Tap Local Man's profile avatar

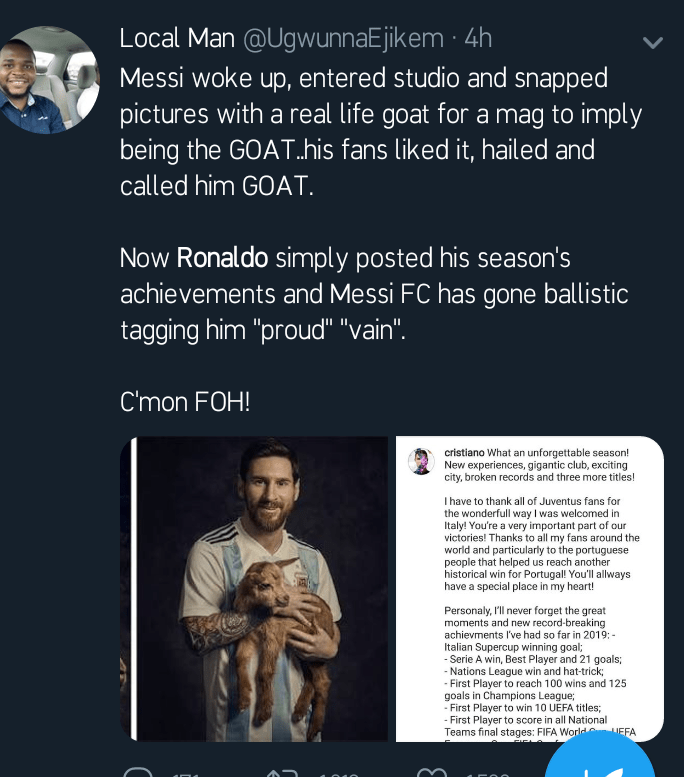[50, 80]
